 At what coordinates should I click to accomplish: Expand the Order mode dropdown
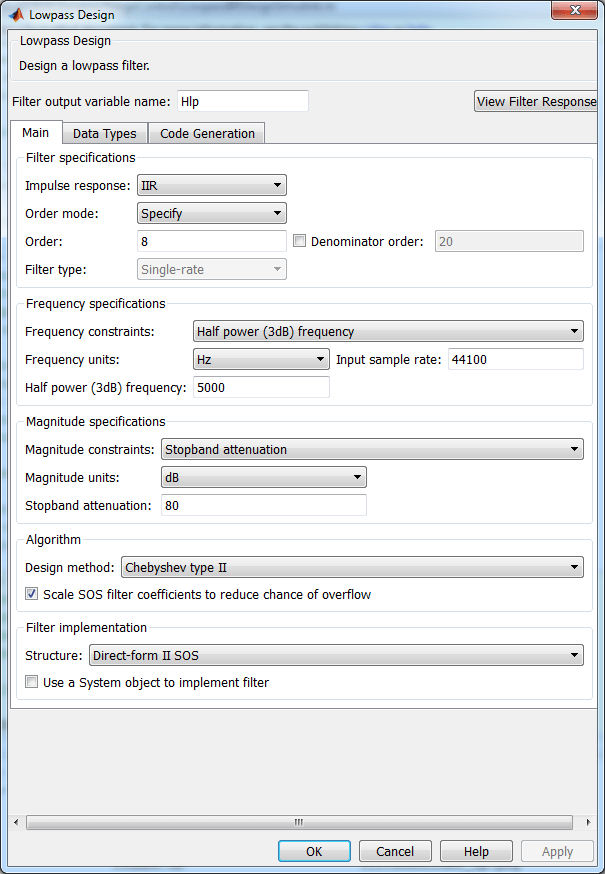click(x=211, y=213)
